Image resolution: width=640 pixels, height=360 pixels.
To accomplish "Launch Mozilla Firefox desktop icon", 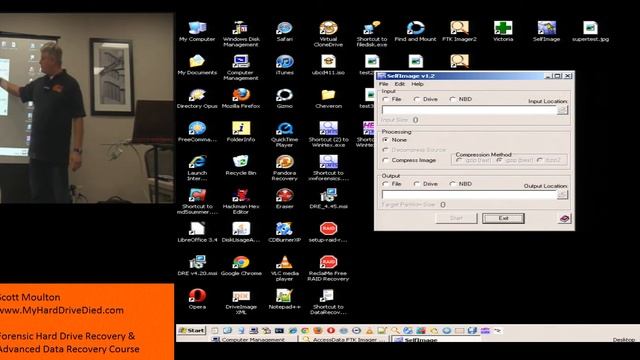I will [x=241, y=98].
